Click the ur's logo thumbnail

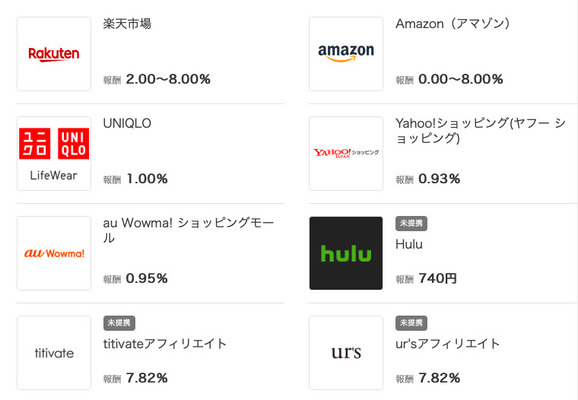346,352
